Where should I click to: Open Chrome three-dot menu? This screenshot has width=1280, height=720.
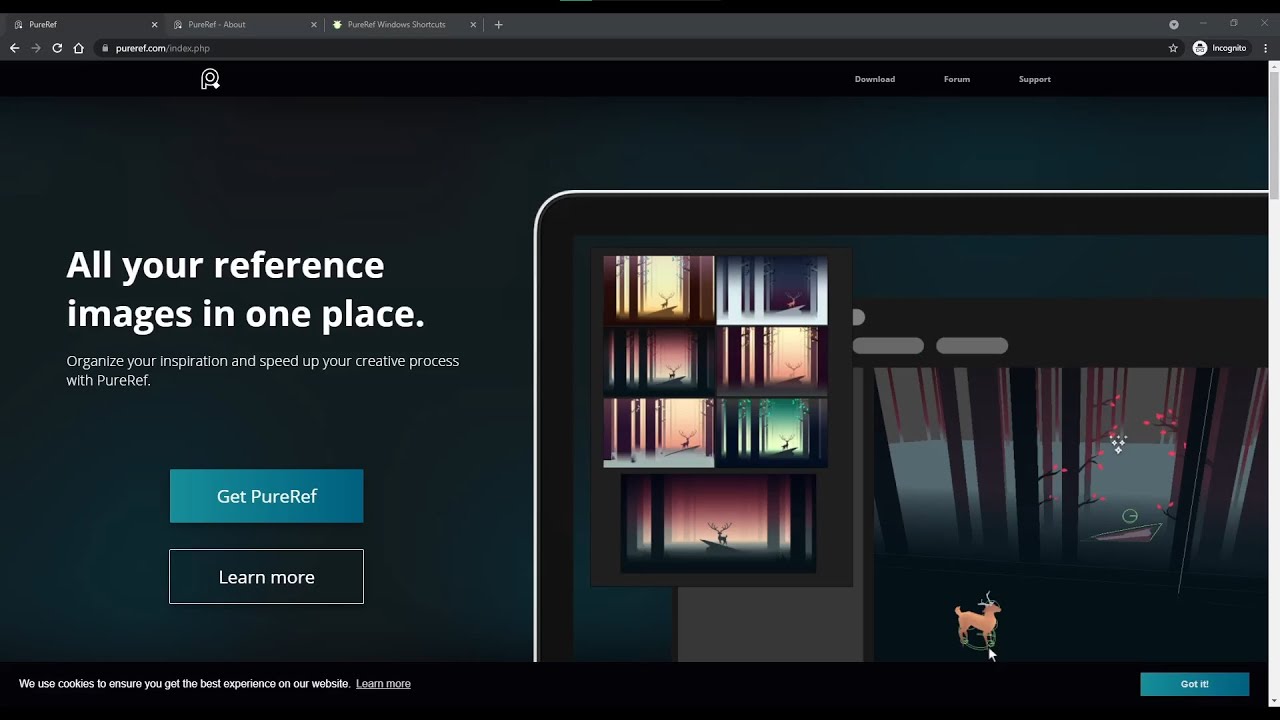pos(1265,48)
